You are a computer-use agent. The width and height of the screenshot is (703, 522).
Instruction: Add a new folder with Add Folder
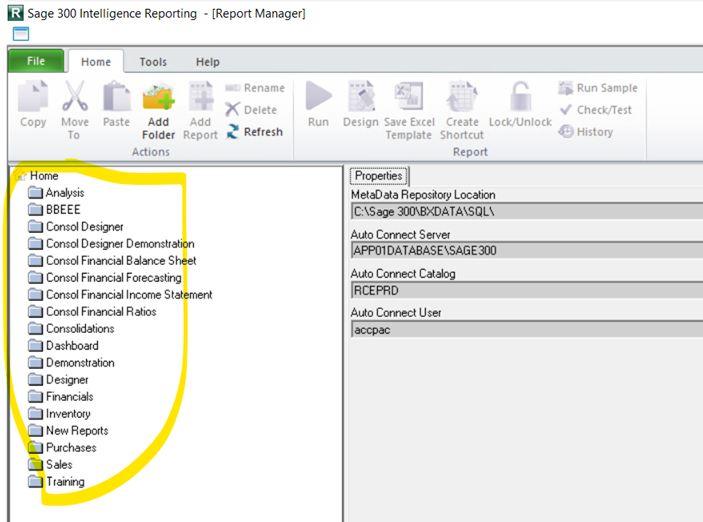pyautogui.click(x=158, y=110)
